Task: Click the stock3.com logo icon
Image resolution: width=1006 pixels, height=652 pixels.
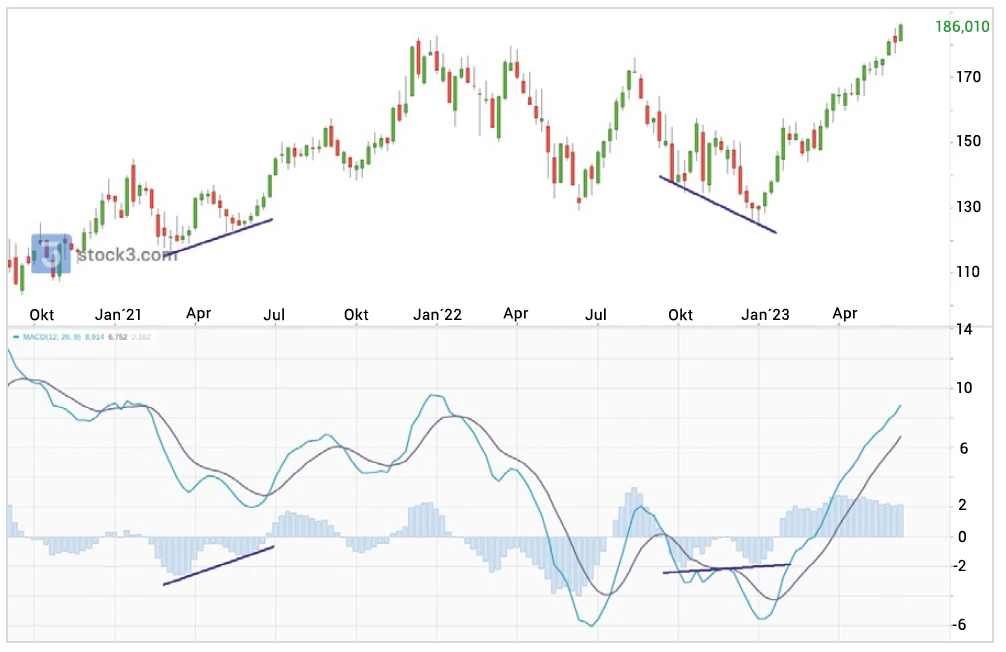Action: pos(51,254)
